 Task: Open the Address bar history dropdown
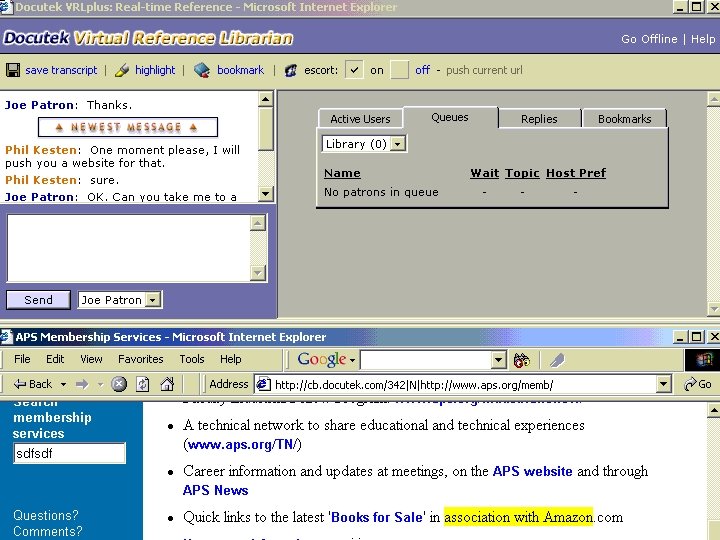(x=664, y=384)
